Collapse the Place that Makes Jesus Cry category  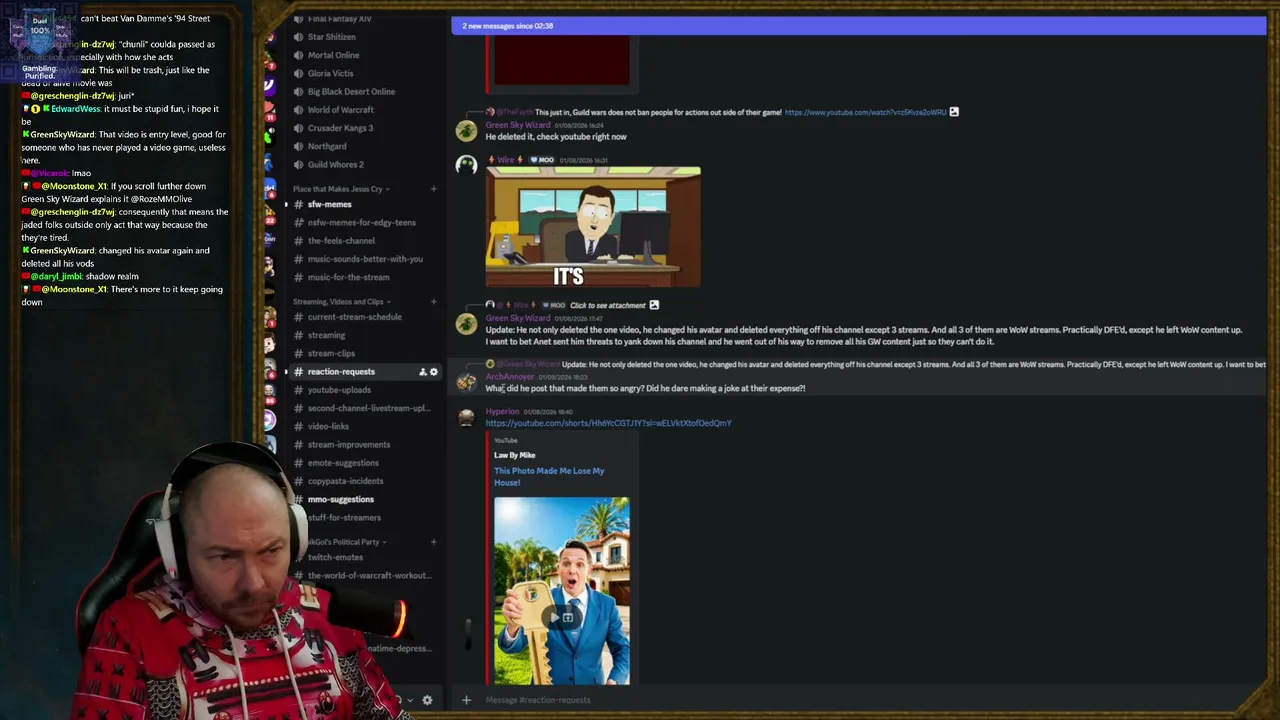pos(341,189)
